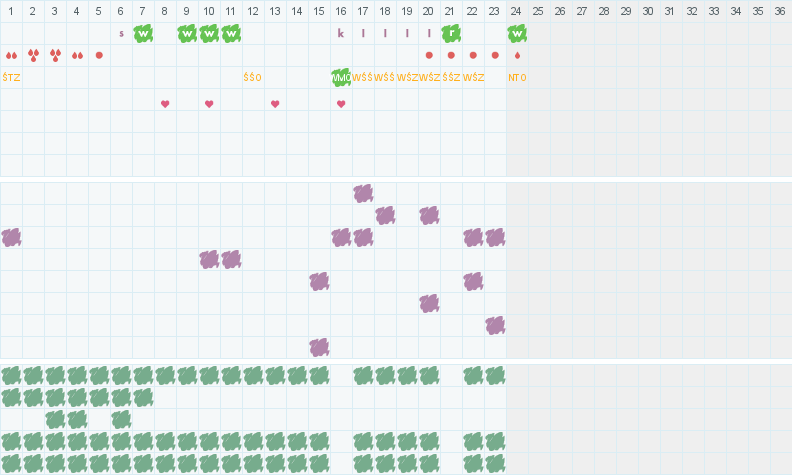
Task: Click the heart icon on day 16
Action: tap(341, 104)
